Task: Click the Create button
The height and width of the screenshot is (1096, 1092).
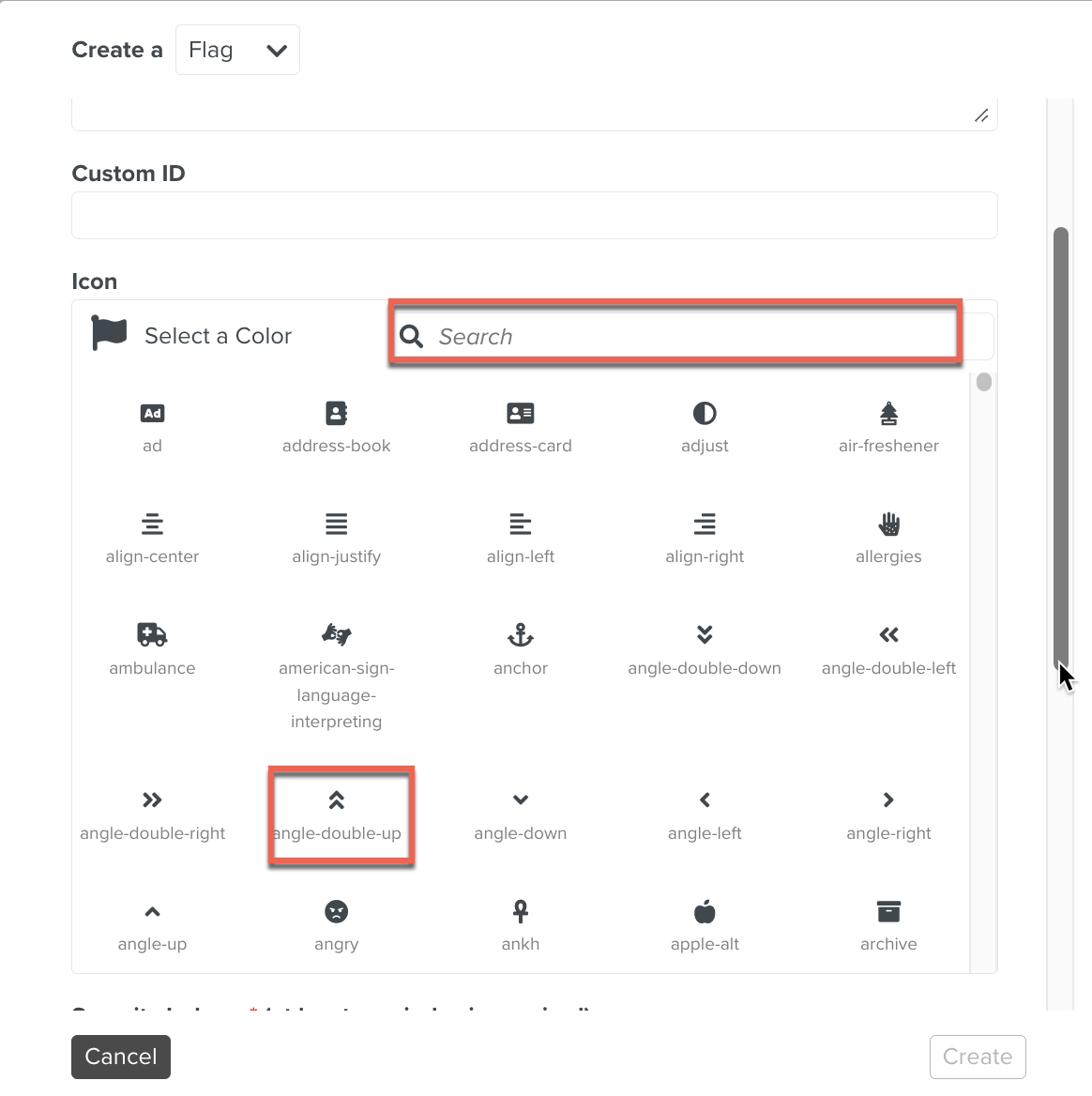Action: point(977,1057)
